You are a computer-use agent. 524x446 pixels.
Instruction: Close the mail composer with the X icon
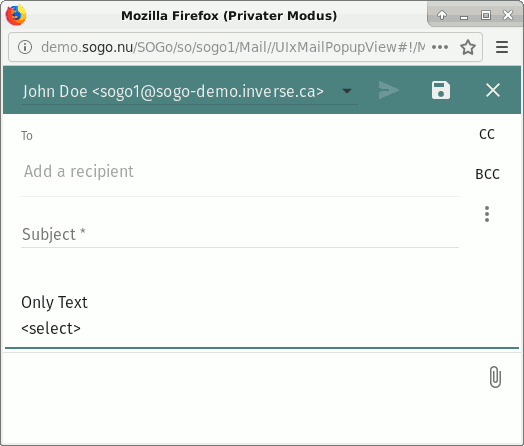[493, 90]
